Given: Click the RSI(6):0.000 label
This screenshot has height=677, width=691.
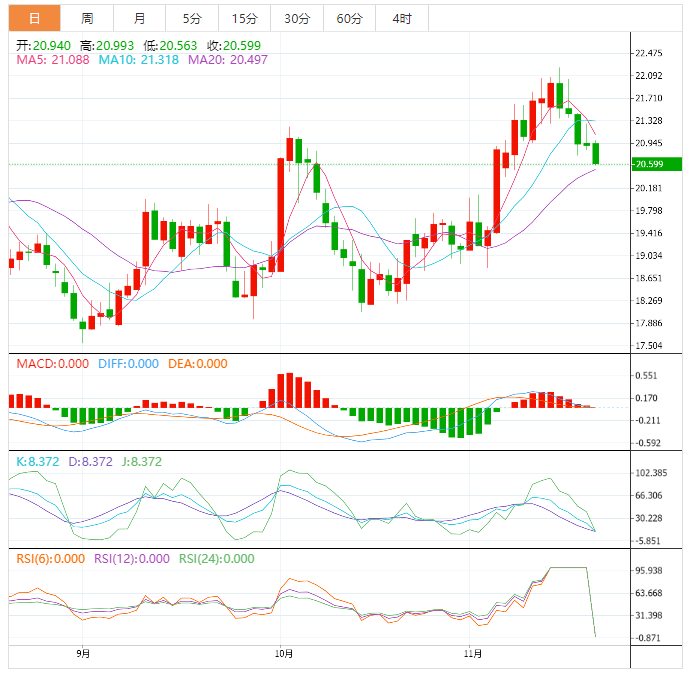Looking at the screenshot, I should [51, 559].
